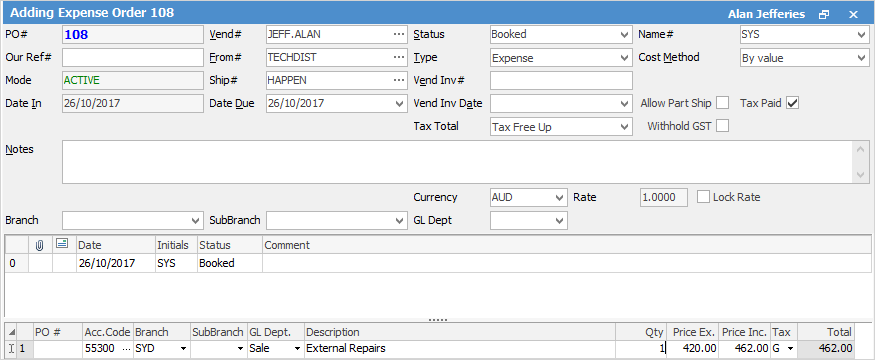Click the Our Ref# input field
The image size is (875, 360).
click(x=133, y=57)
